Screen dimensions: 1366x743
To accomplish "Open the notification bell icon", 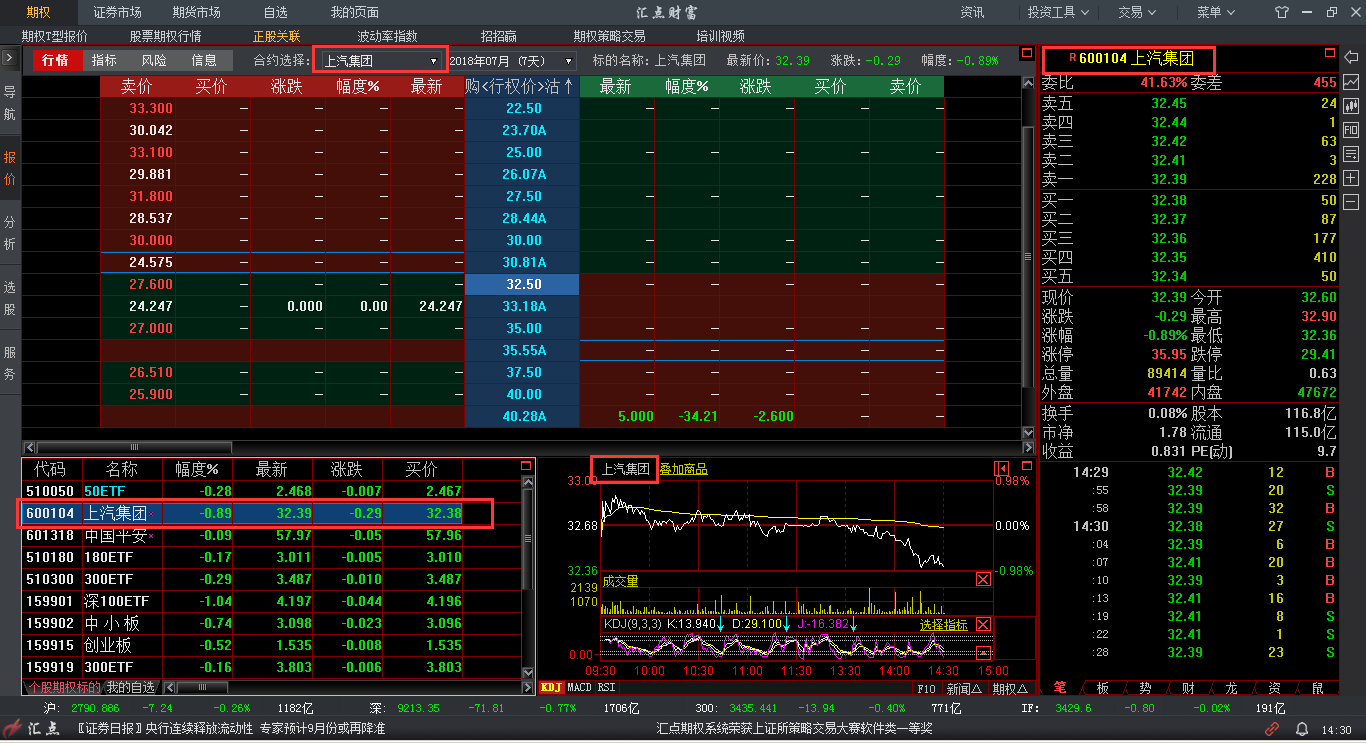I will [1302, 729].
